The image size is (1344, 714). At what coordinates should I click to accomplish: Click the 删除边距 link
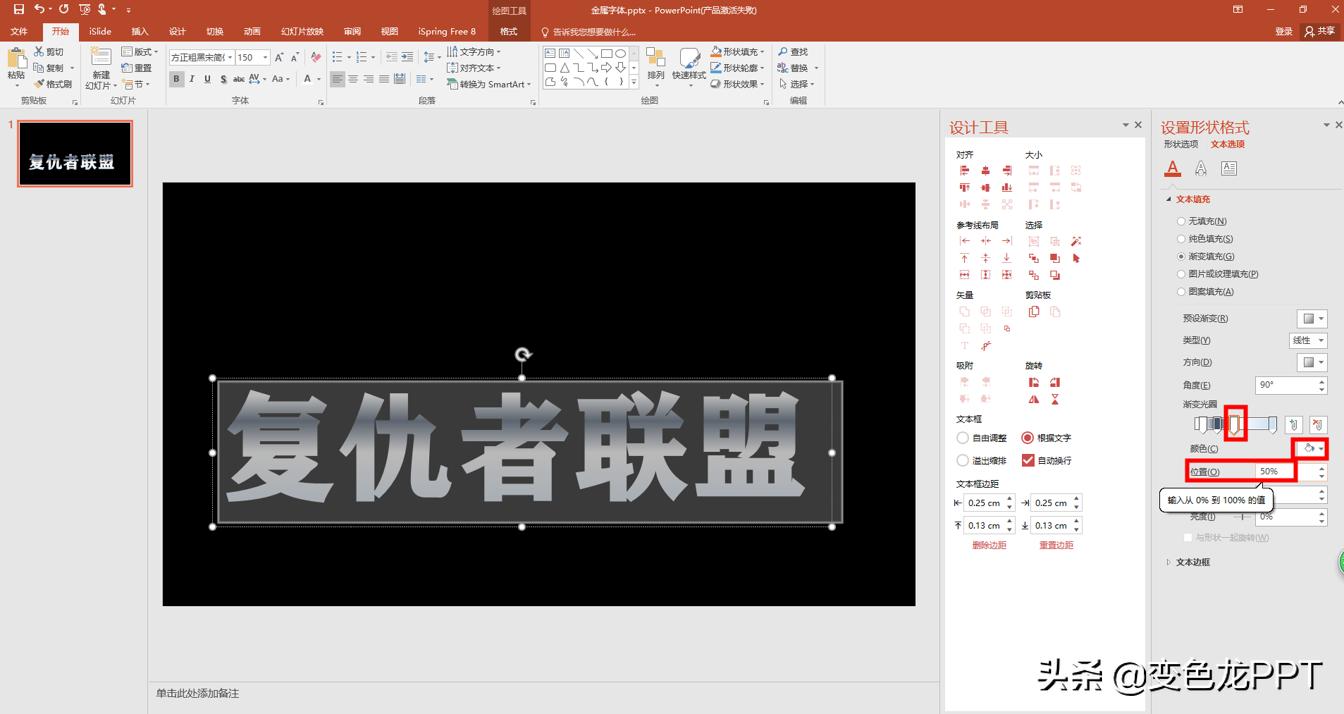(988, 545)
